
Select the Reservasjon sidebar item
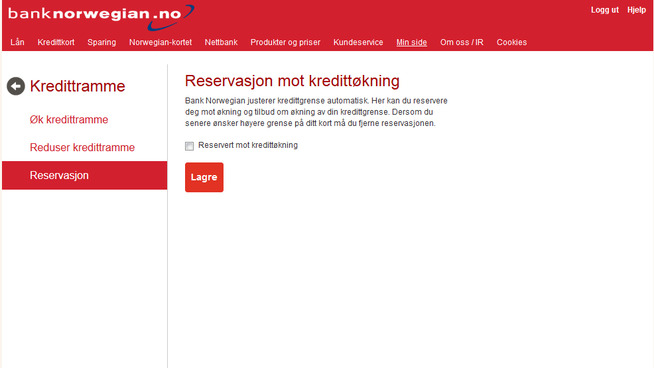tap(85, 175)
